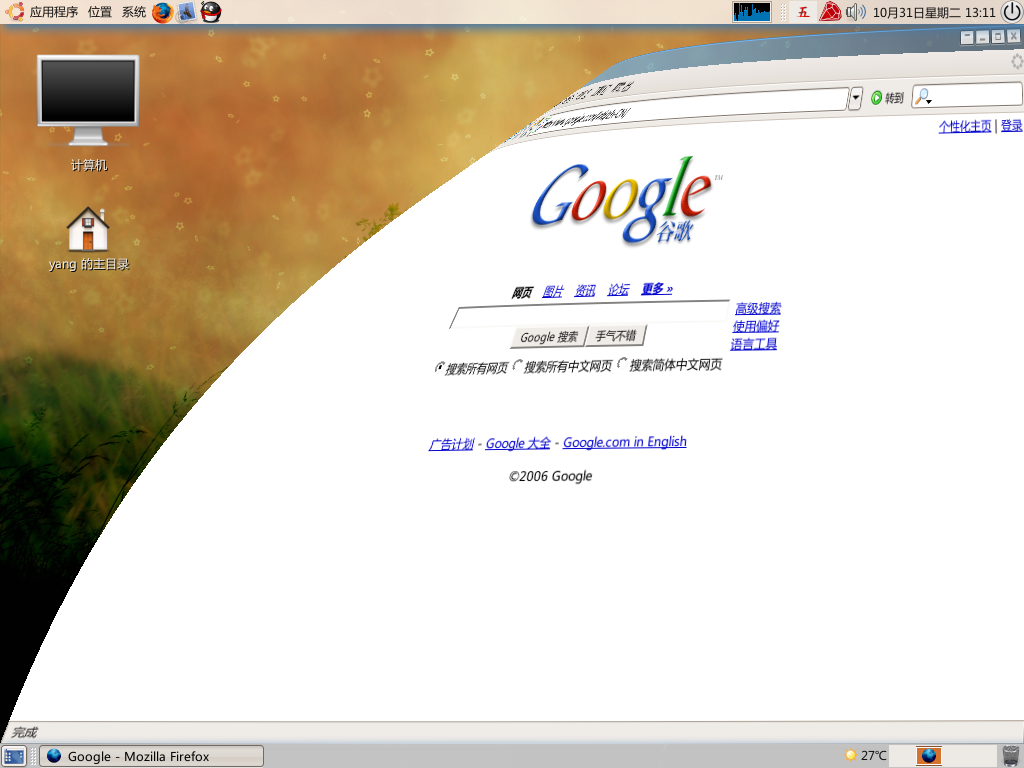1024x768 pixels.
Task: Select 搜索所有网页 radio button
Action: point(440,368)
